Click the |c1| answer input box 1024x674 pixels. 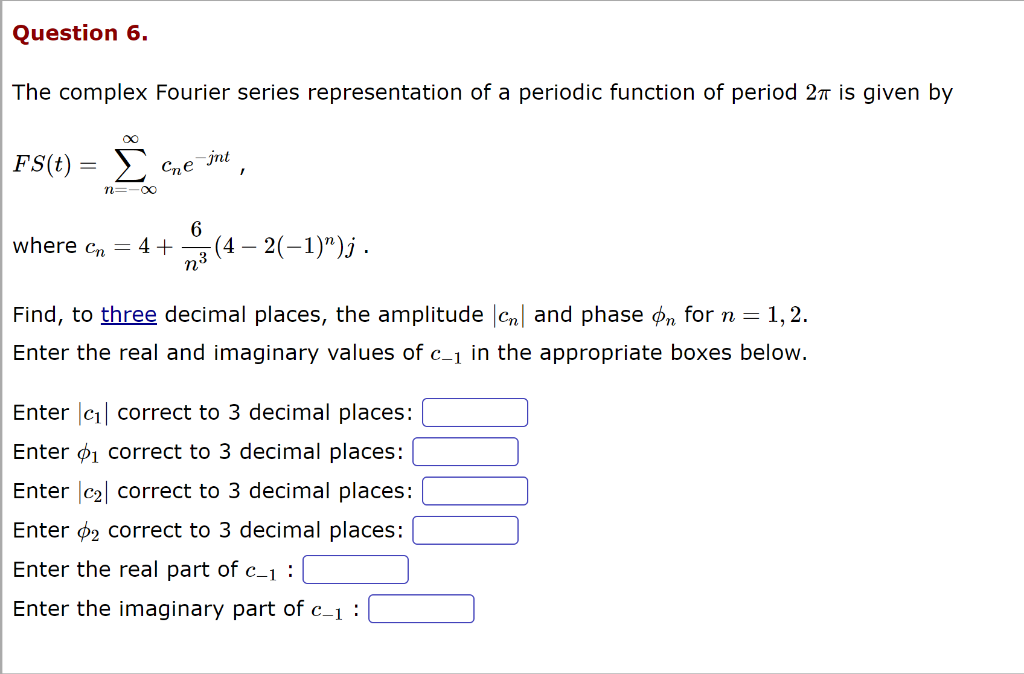pos(475,412)
